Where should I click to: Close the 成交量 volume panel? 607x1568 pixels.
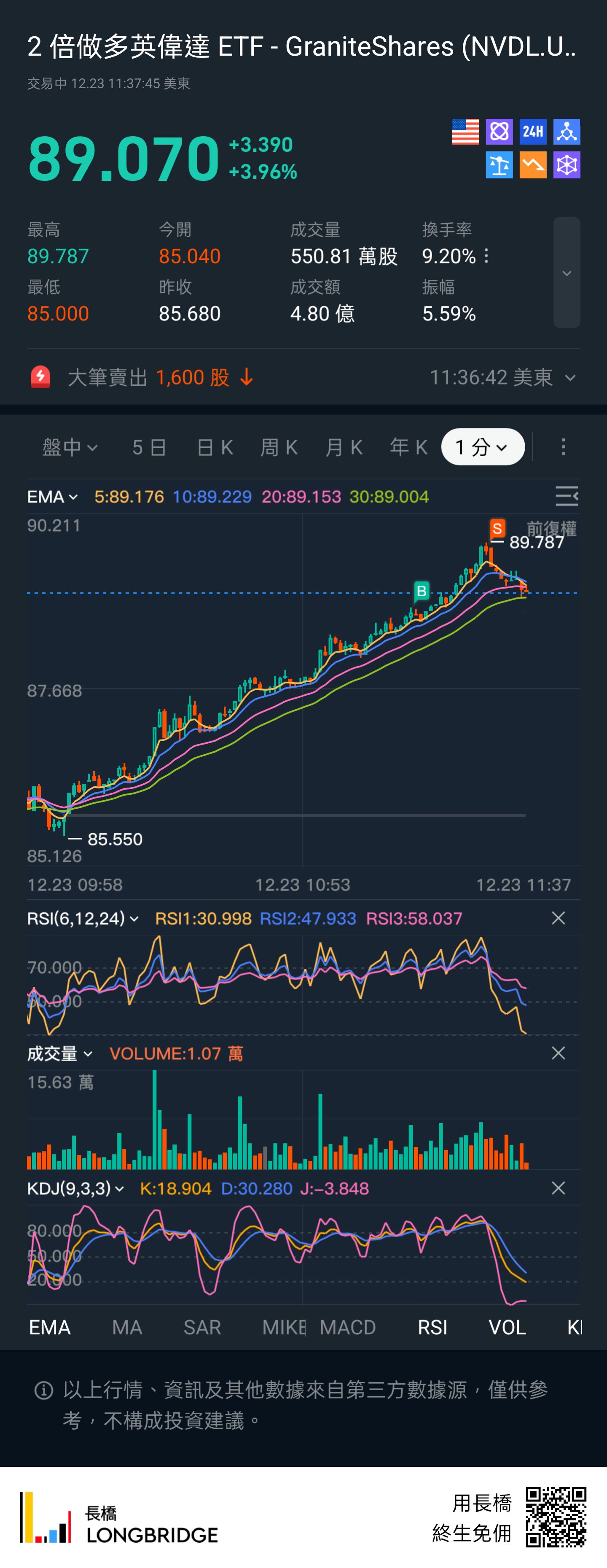pyautogui.click(x=558, y=1053)
